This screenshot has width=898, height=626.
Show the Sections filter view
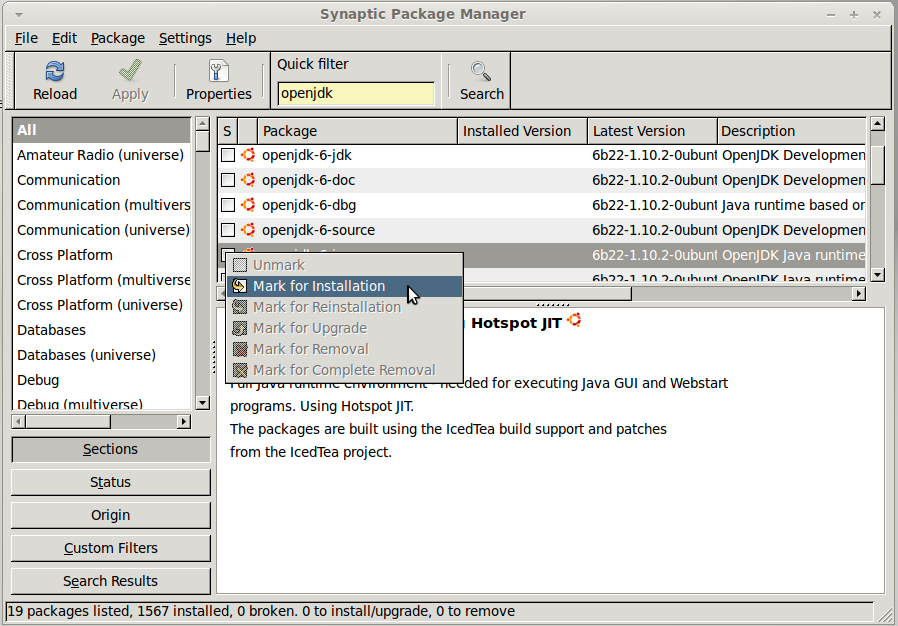coord(111,449)
